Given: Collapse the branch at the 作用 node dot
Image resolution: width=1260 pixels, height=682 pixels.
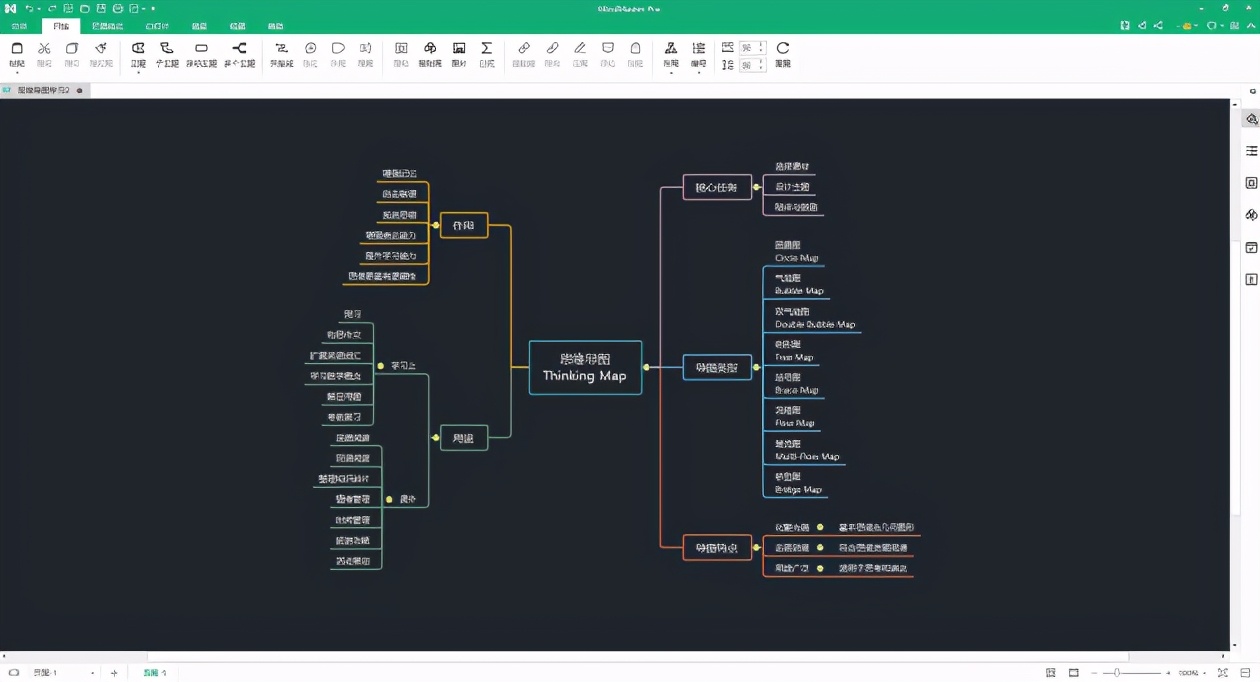Looking at the screenshot, I should tap(436, 226).
